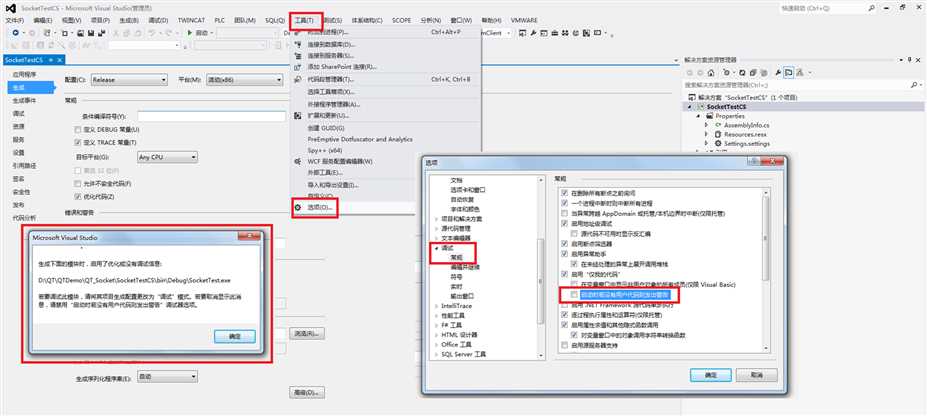Select Spy++ (x64) in Tools menu

pos(325,150)
